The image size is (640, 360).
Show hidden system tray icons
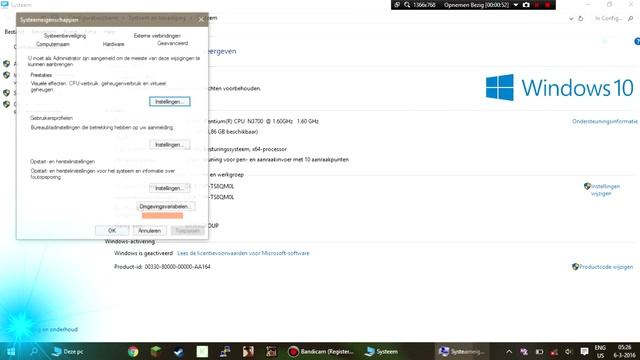click(509, 351)
